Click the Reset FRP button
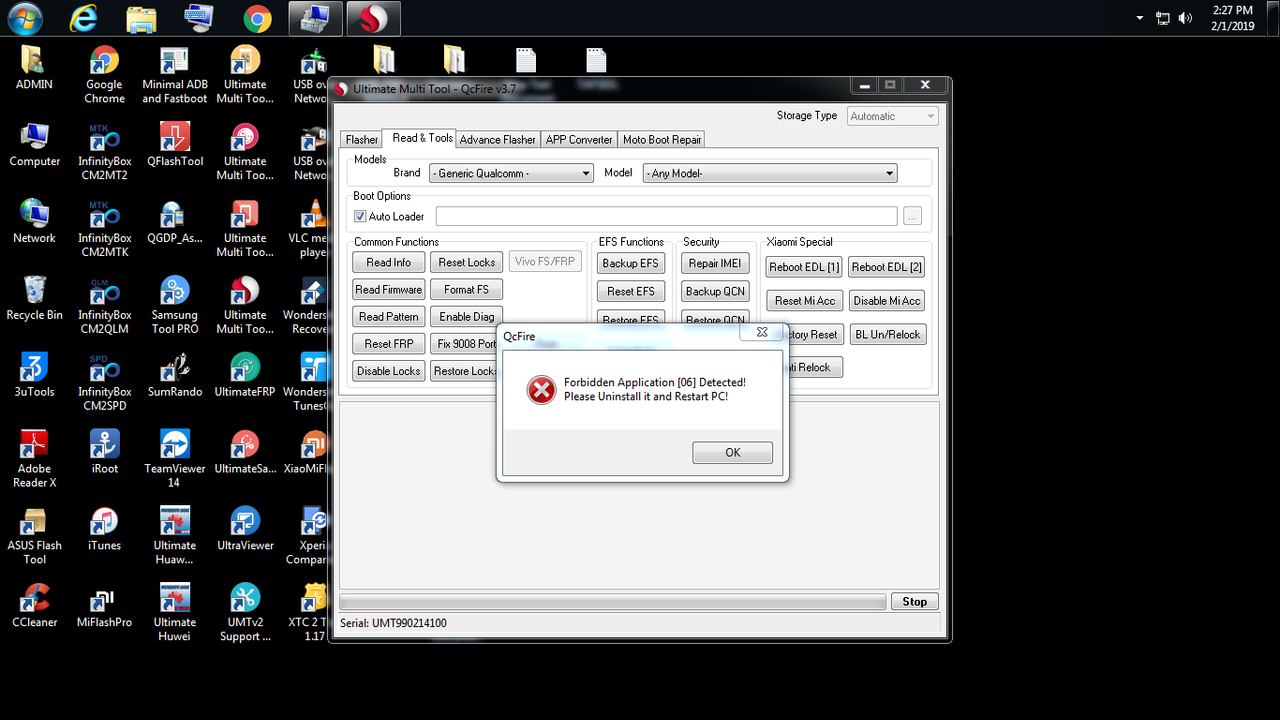Image resolution: width=1280 pixels, height=720 pixels. click(388, 344)
